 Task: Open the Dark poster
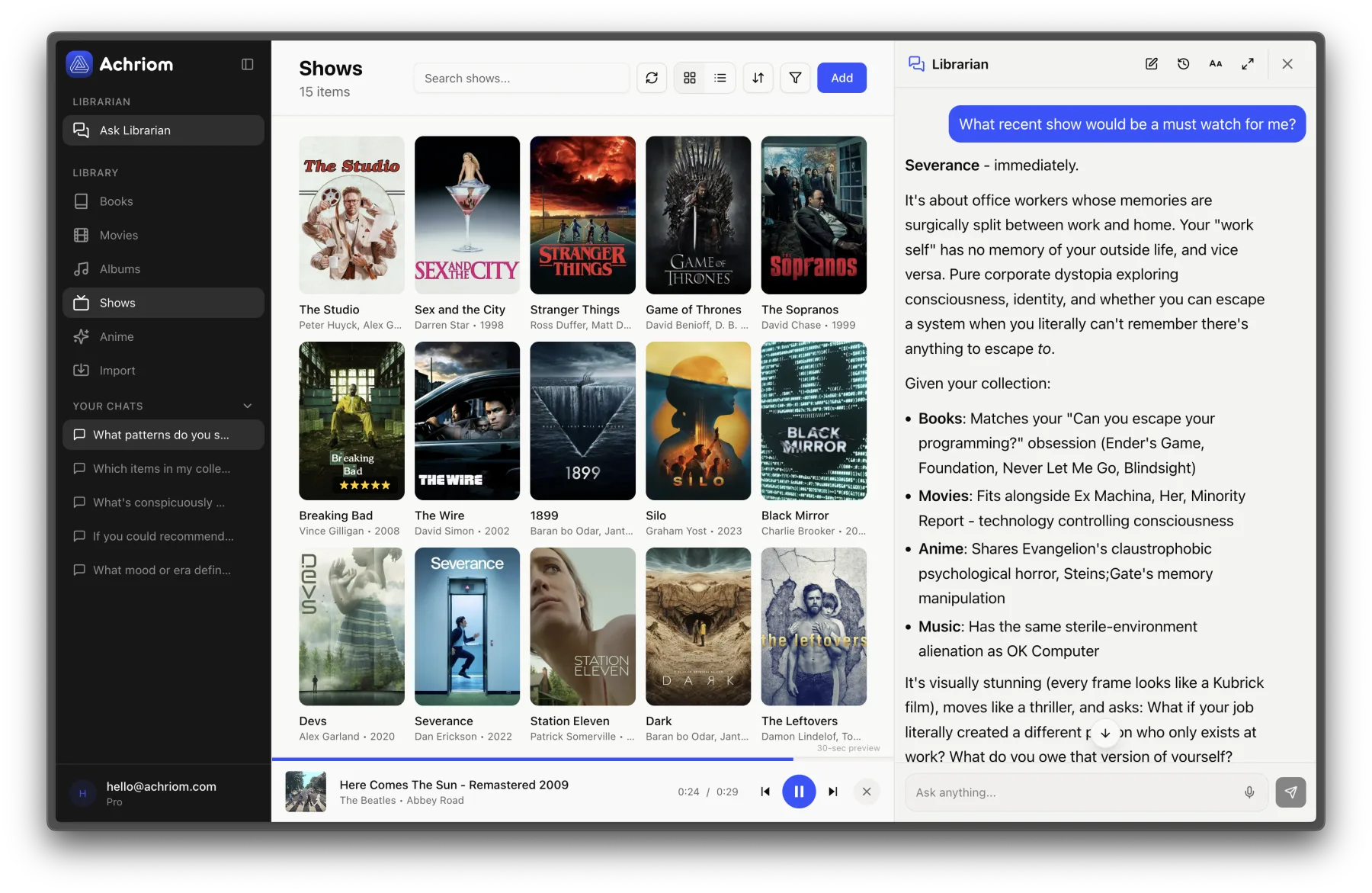(698, 627)
